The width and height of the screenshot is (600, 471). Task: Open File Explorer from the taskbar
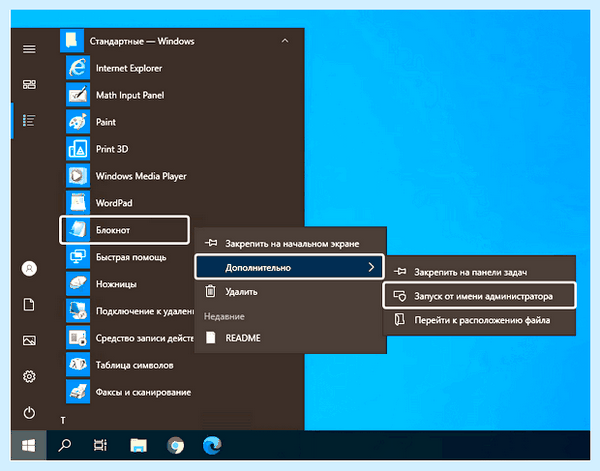coord(139,445)
